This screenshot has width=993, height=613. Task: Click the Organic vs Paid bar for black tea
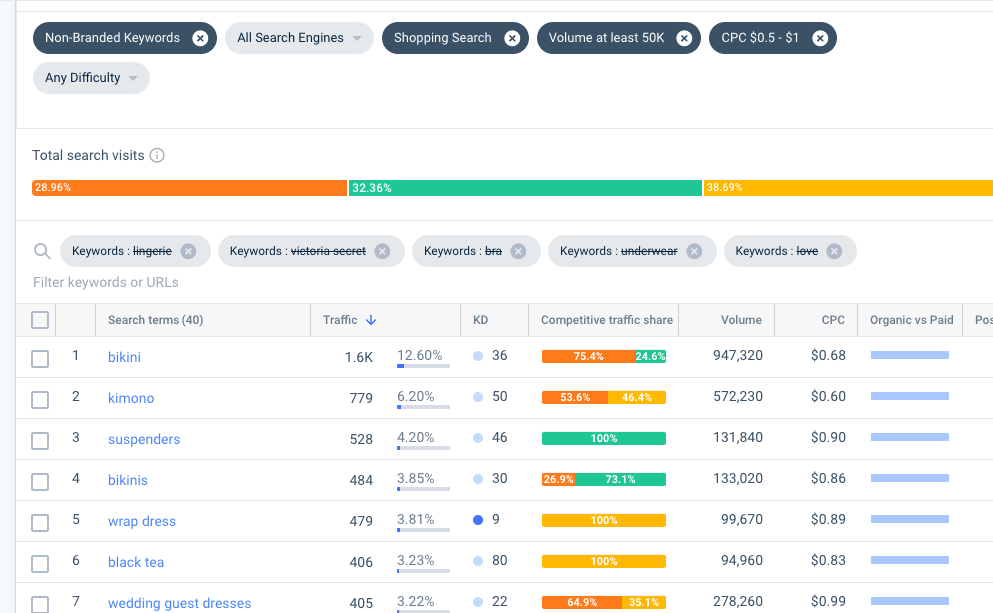909,560
